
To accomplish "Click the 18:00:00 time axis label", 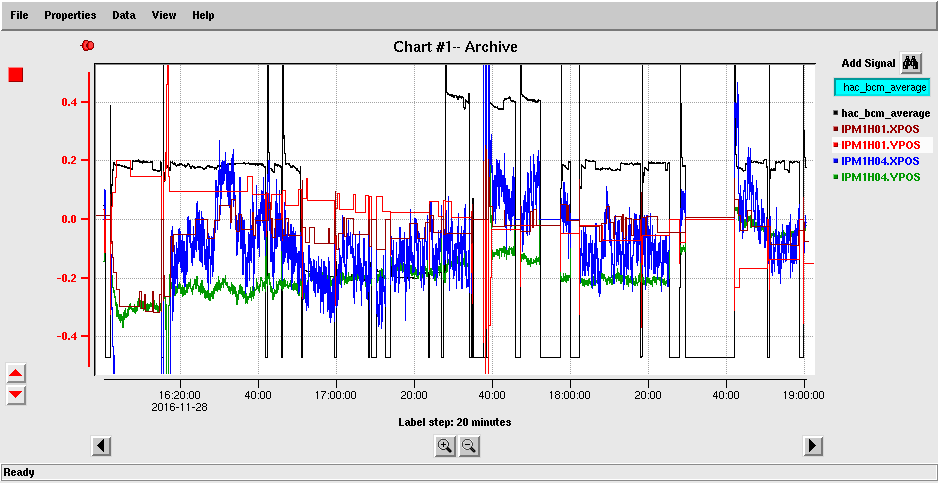I will click(x=570, y=395).
